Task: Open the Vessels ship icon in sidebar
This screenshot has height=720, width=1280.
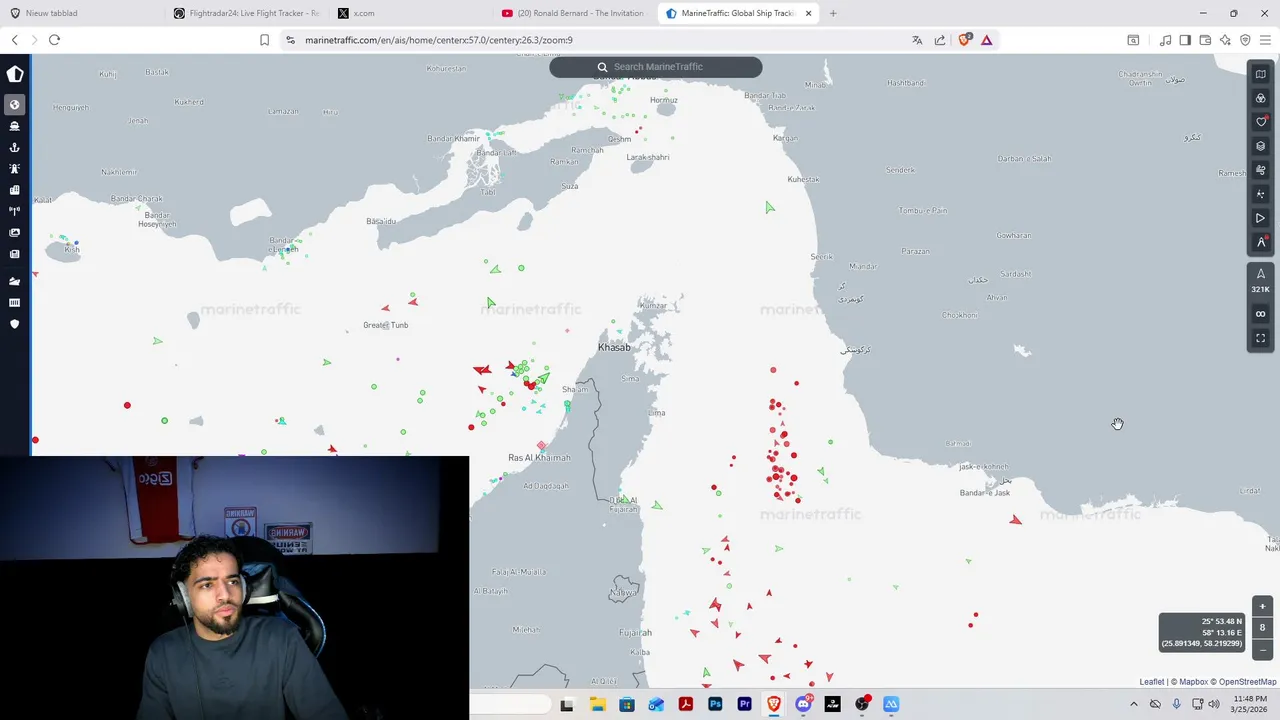Action: pyautogui.click(x=15, y=126)
